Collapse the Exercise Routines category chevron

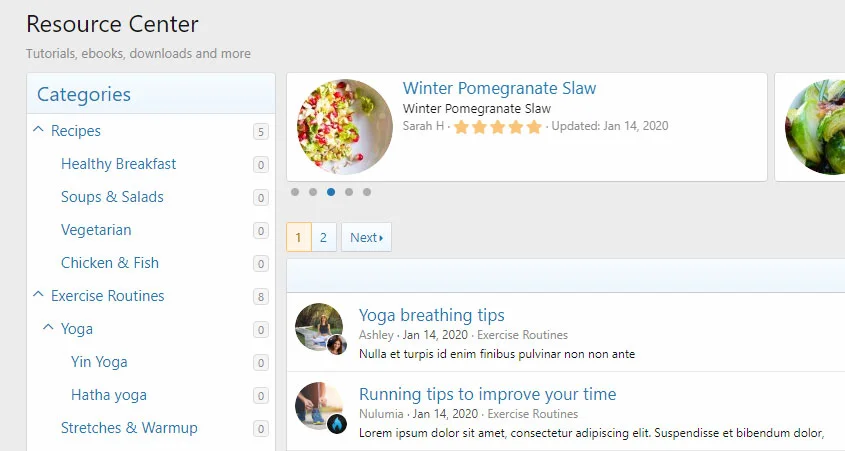coord(39,295)
